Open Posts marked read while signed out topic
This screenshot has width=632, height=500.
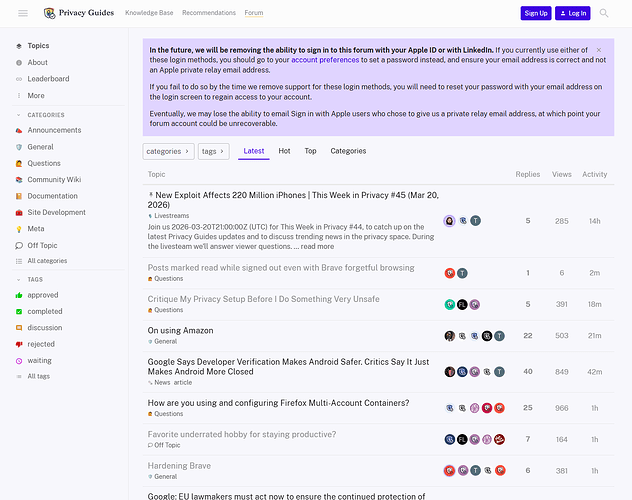[x=281, y=268]
